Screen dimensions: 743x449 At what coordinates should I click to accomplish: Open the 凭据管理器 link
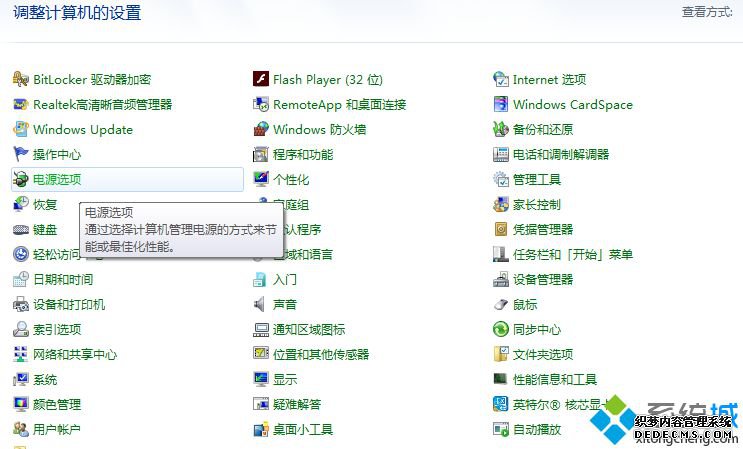543,230
